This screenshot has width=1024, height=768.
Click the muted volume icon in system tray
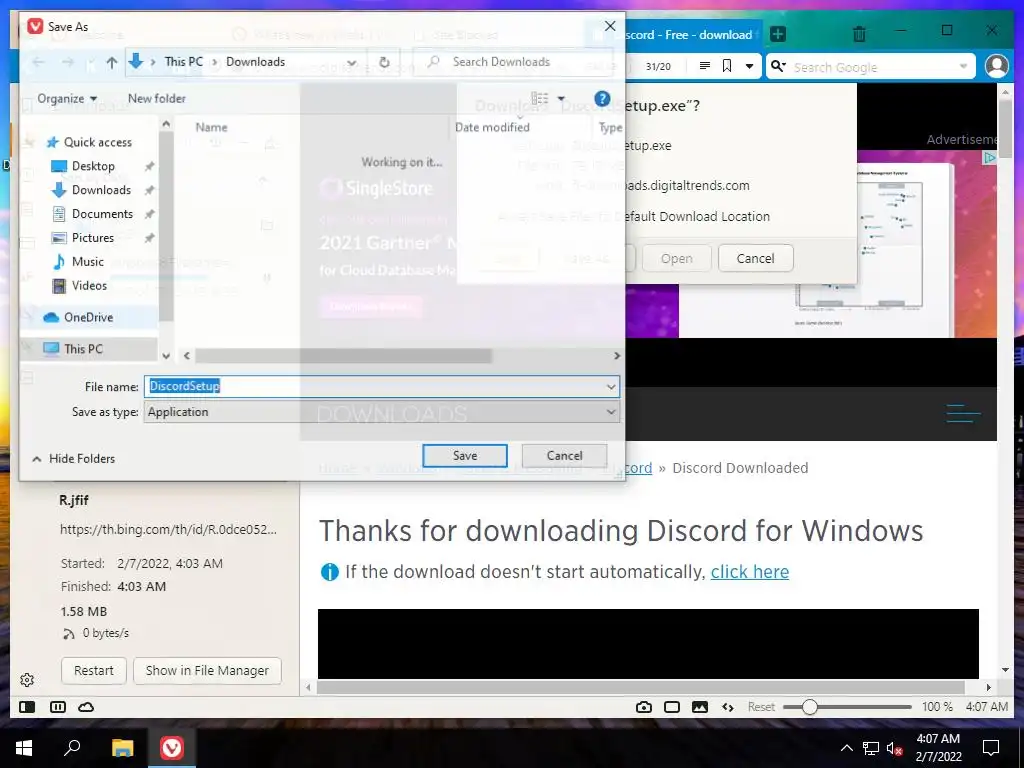click(894, 748)
